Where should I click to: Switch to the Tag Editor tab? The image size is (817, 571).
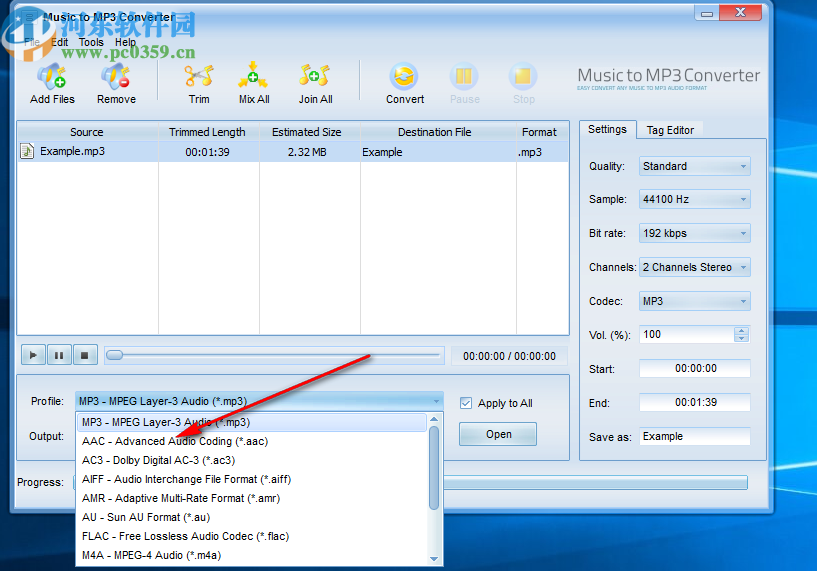pos(670,130)
